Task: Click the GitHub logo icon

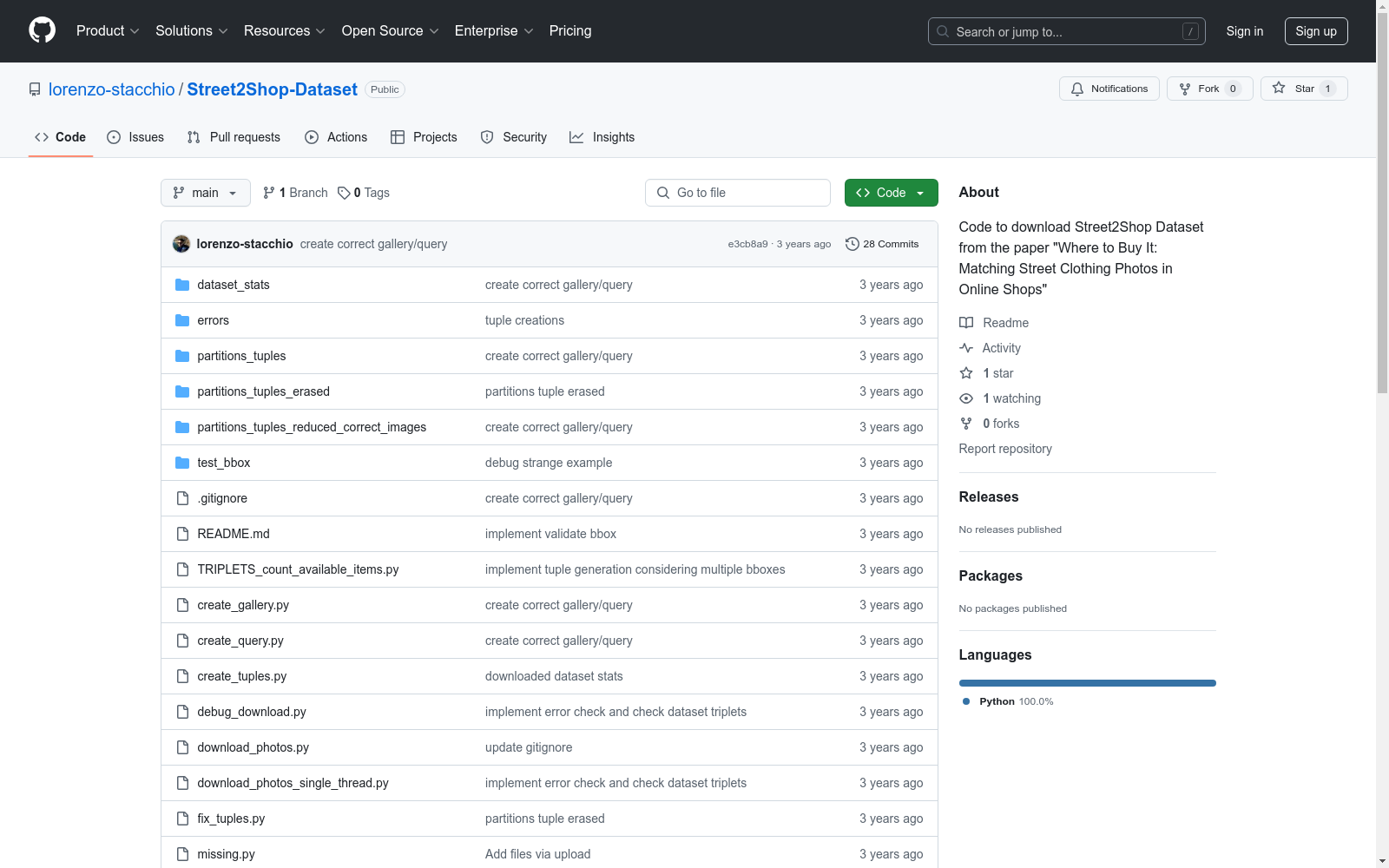Action: pos(42,30)
